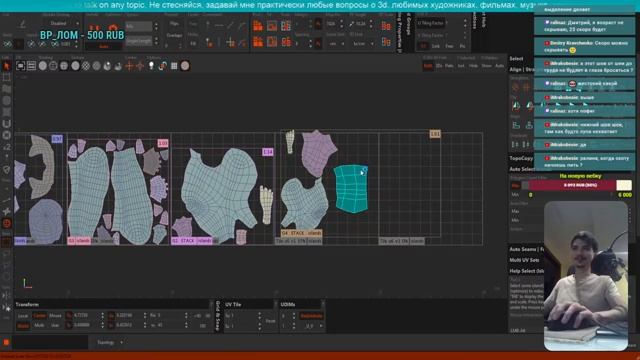This screenshot has width=640, height=360.
Task: Toggle the Both view mode button
Action: (428, 66)
